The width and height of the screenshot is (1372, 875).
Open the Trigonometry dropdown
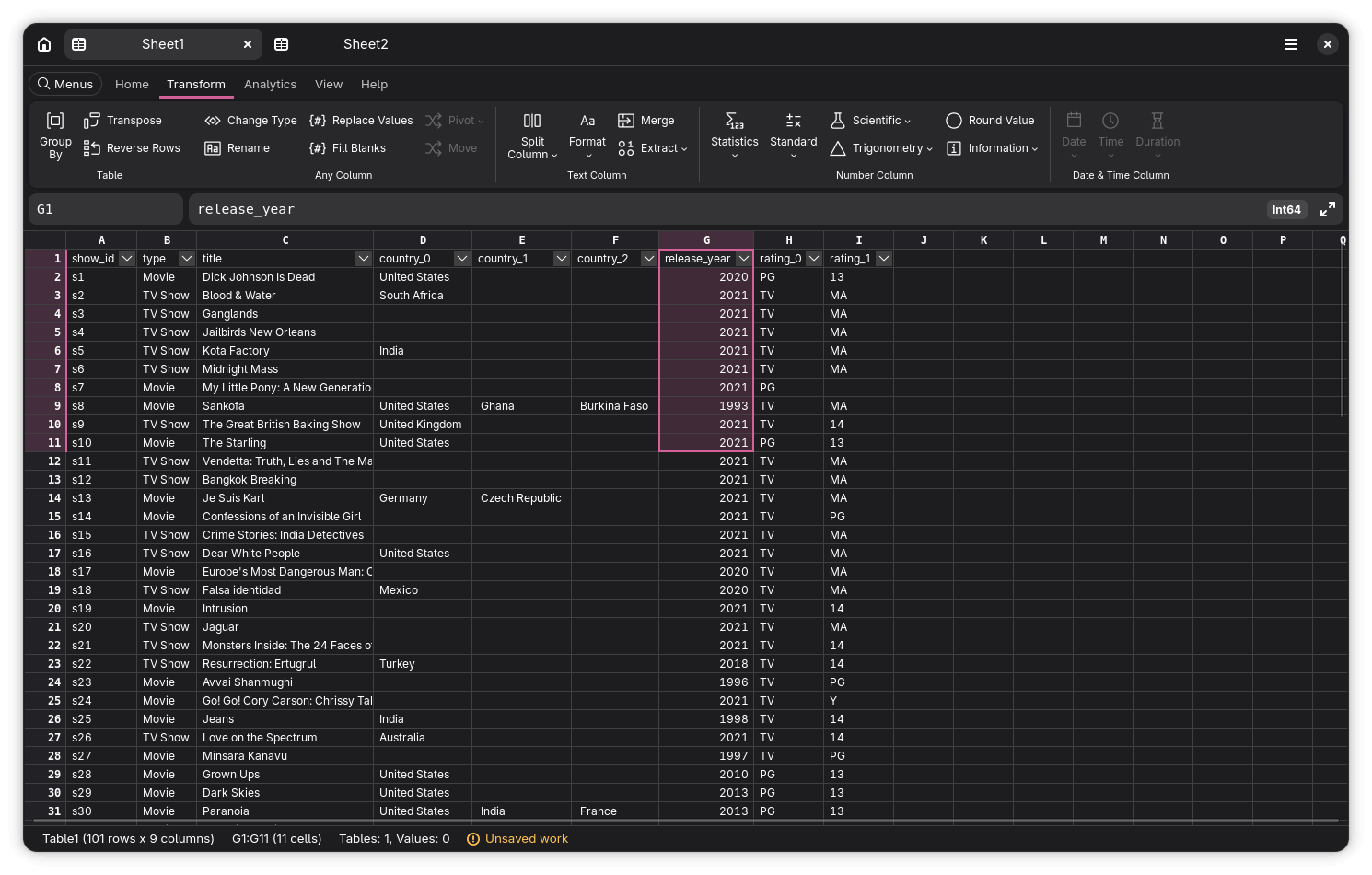pos(881,148)
